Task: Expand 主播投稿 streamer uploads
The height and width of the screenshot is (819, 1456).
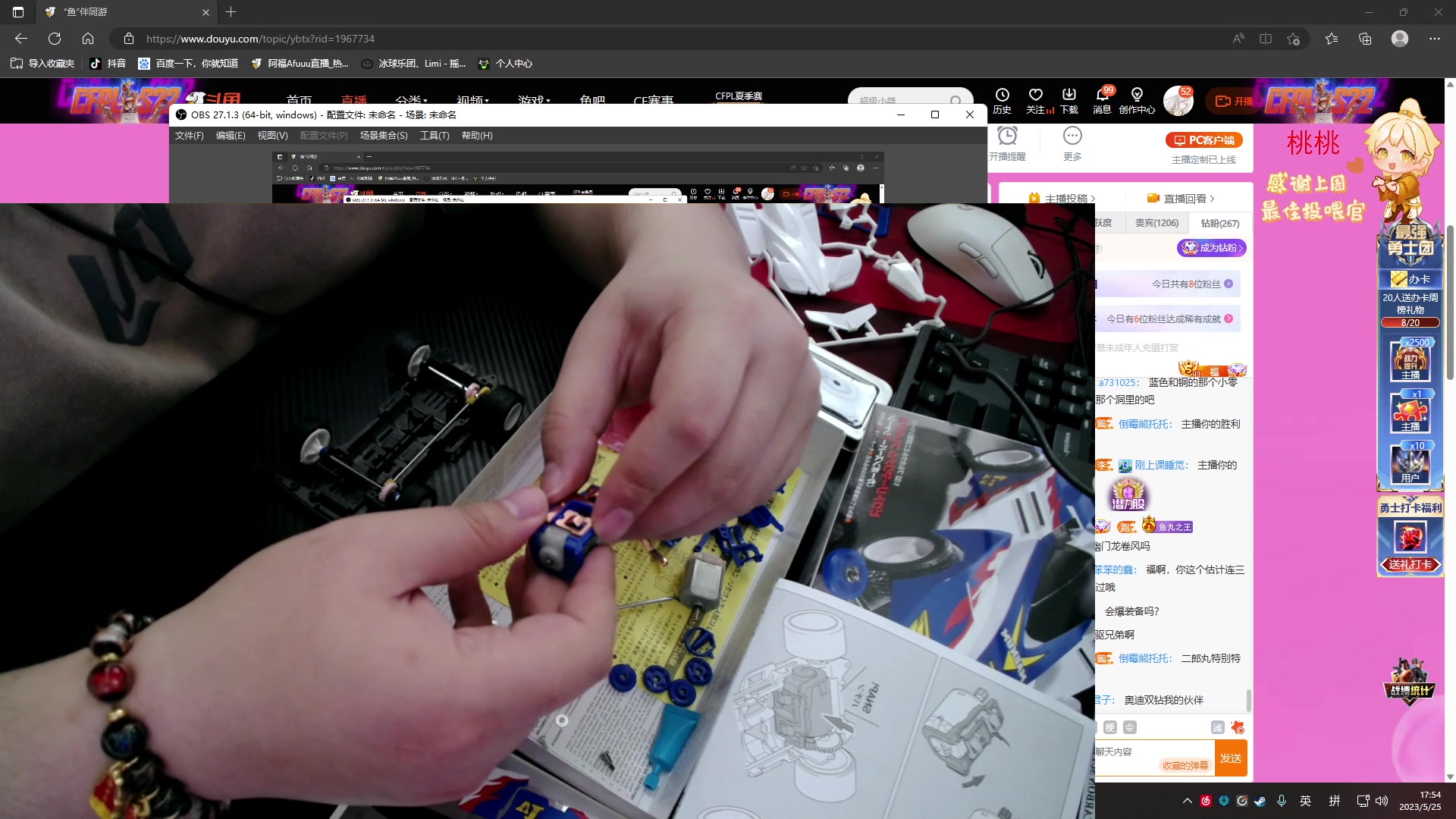Action: (x=1062, y=198)
